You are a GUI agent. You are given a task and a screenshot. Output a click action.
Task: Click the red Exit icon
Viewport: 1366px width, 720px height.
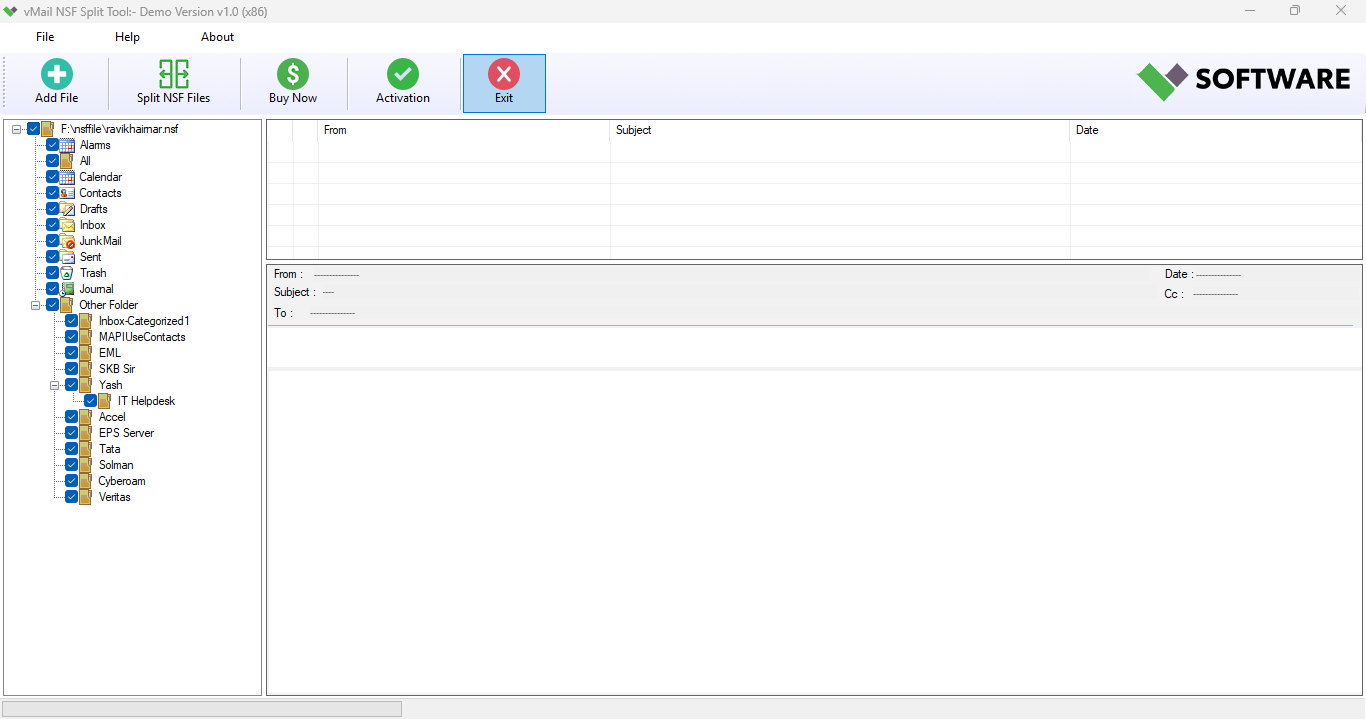[504, 74]
